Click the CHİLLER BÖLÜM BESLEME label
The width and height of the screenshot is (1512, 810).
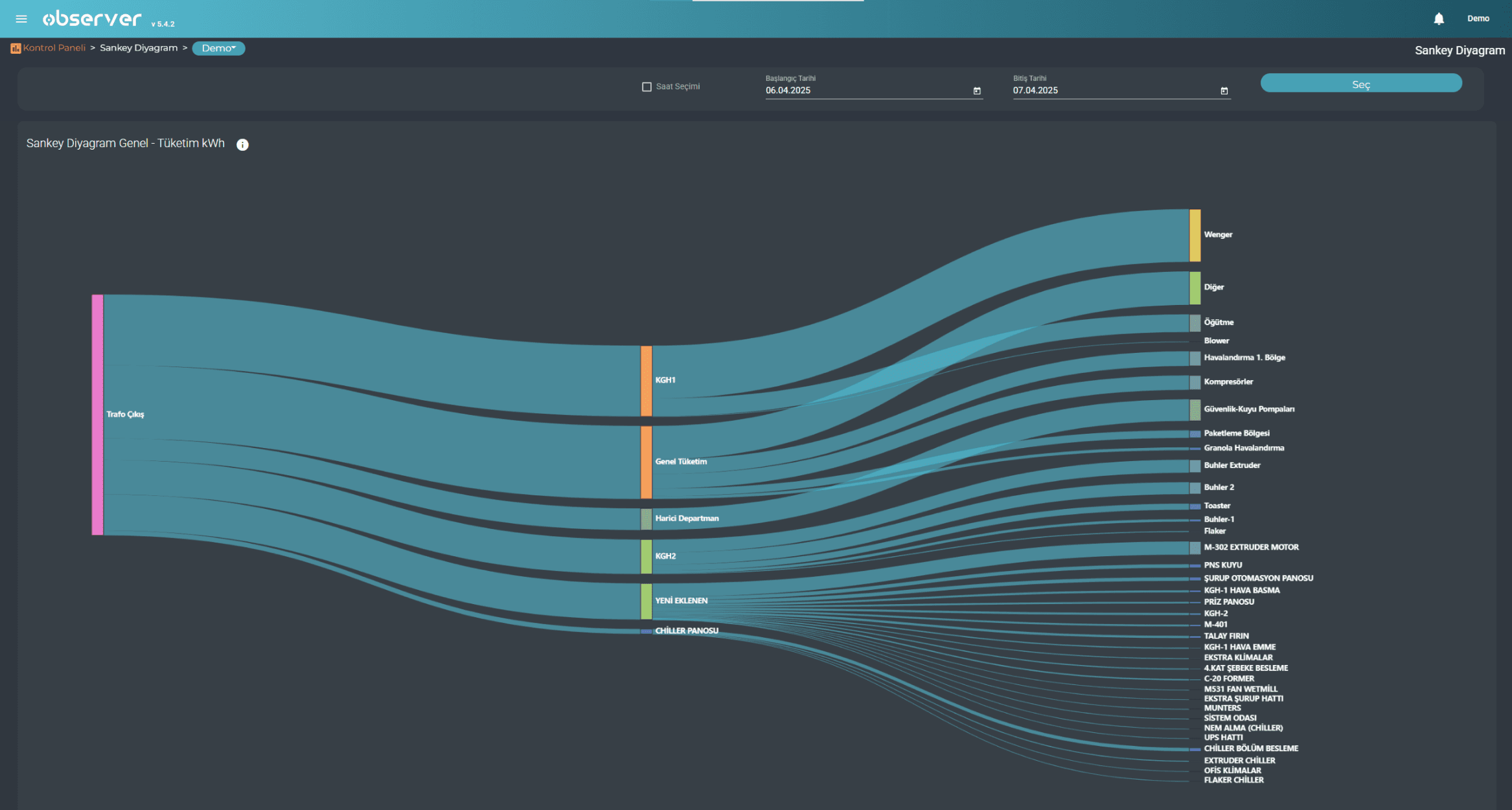(1251, 748)
